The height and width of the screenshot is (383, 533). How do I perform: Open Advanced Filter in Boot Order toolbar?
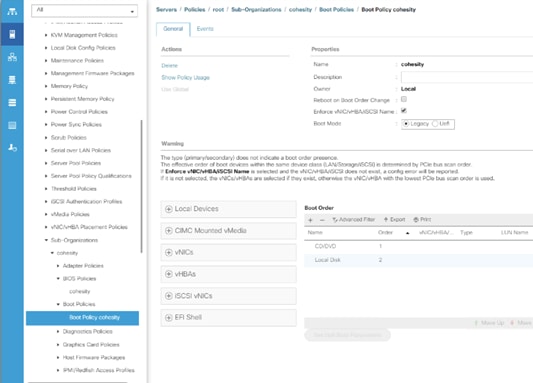[x=354, y=220]
